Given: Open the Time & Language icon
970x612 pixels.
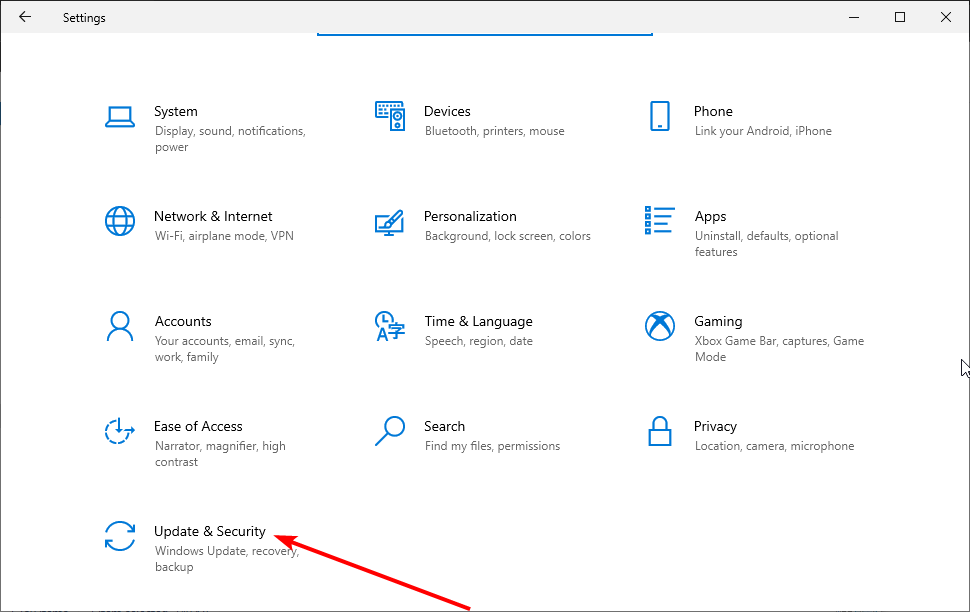Looking at the screenshot, I should [x=389, y=326].
